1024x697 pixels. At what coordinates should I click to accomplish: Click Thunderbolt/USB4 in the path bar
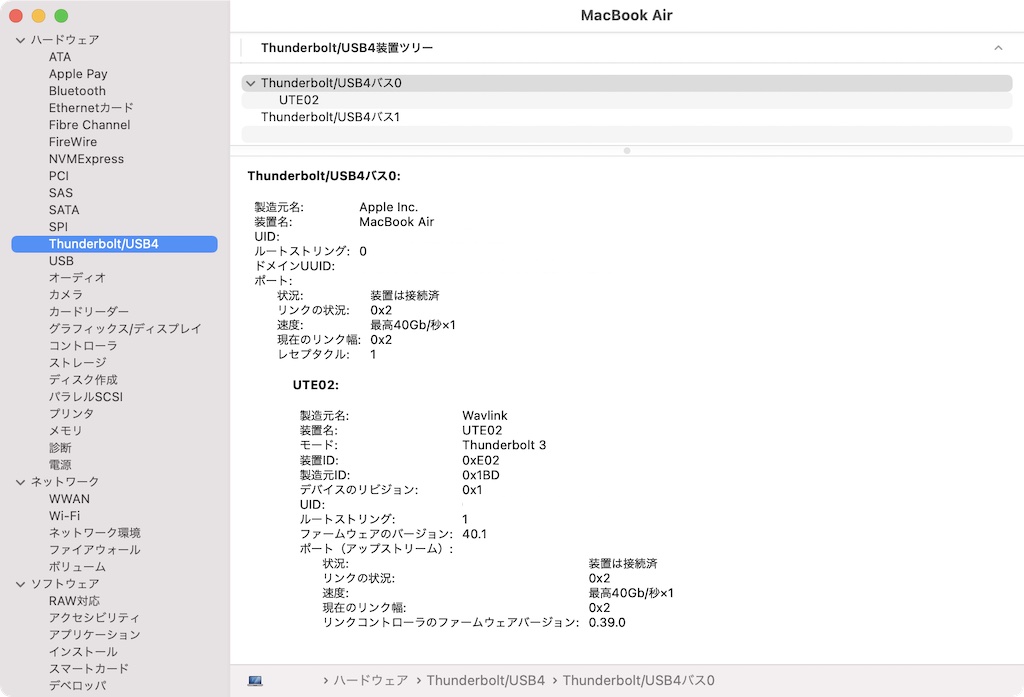485,681
